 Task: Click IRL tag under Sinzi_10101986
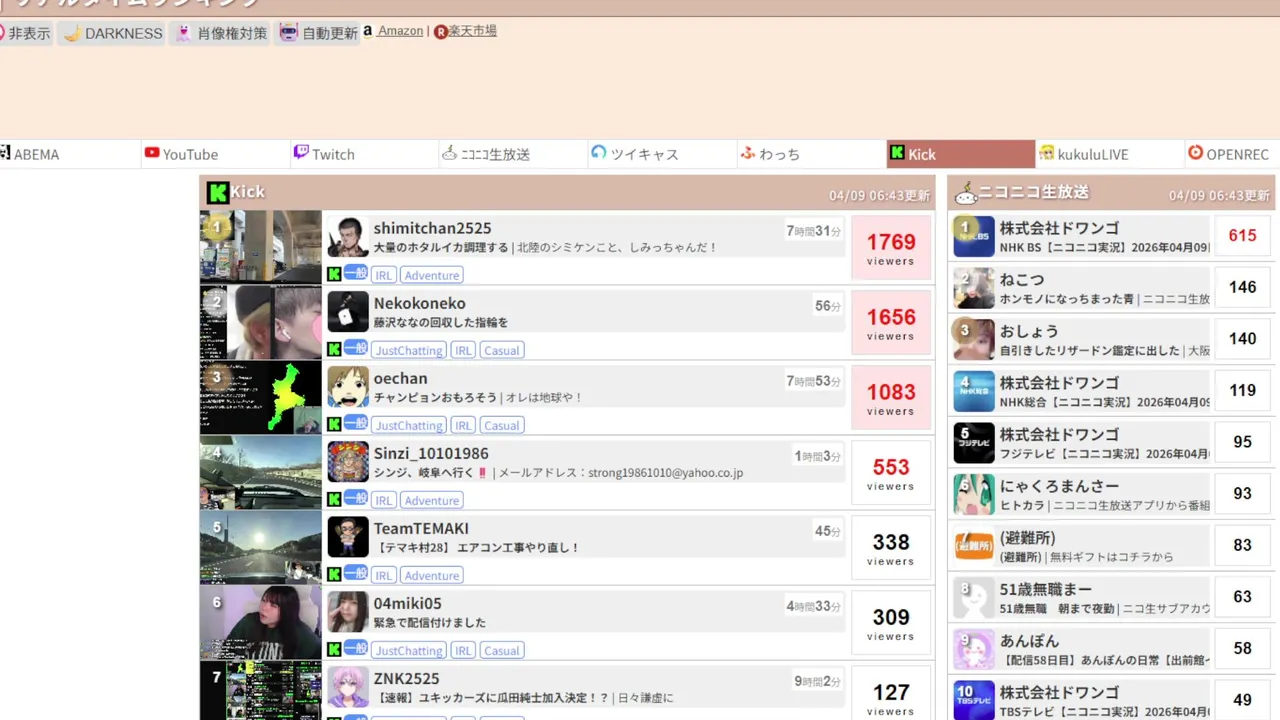[x=384, y=500]
